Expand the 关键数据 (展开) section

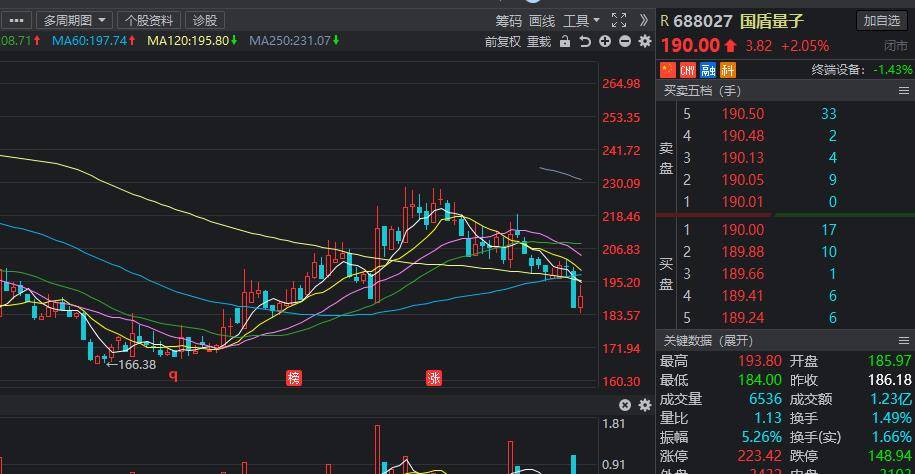(708, 340)
